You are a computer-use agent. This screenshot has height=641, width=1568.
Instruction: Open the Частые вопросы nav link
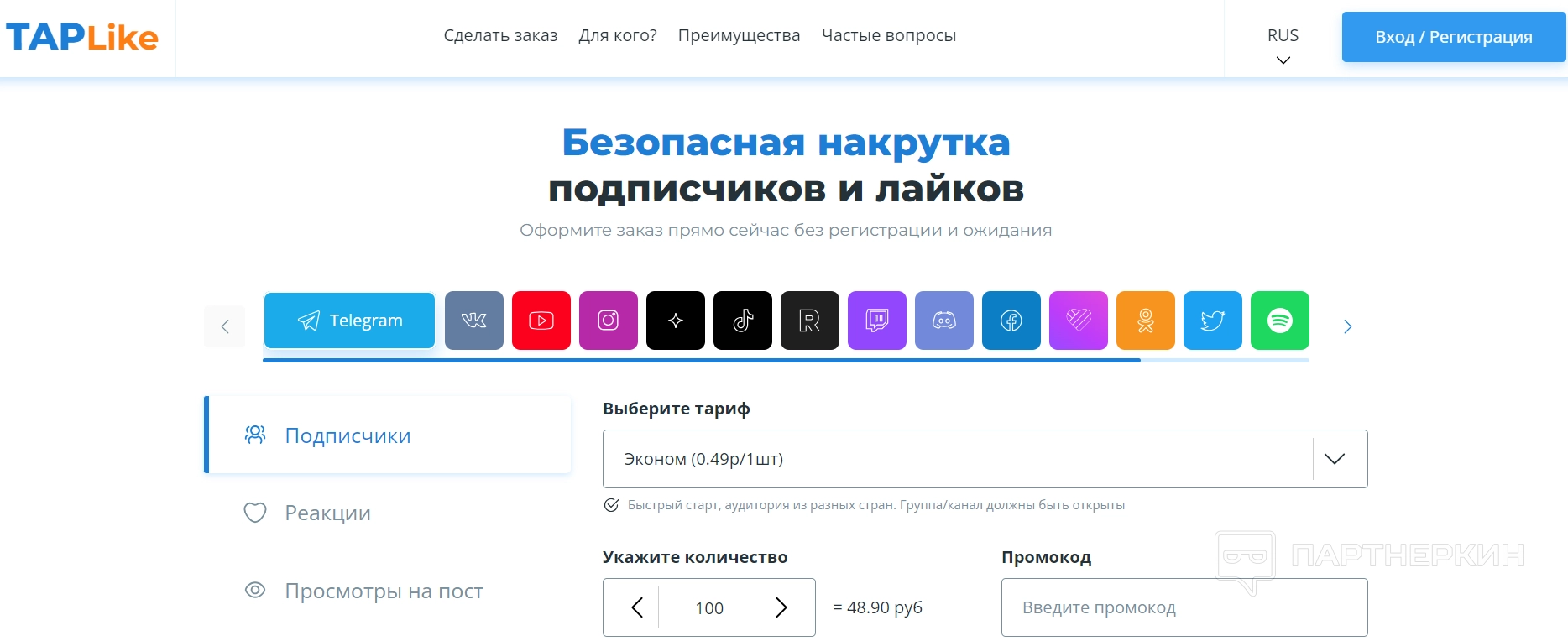pyautogui.click(x=889, y=35)
